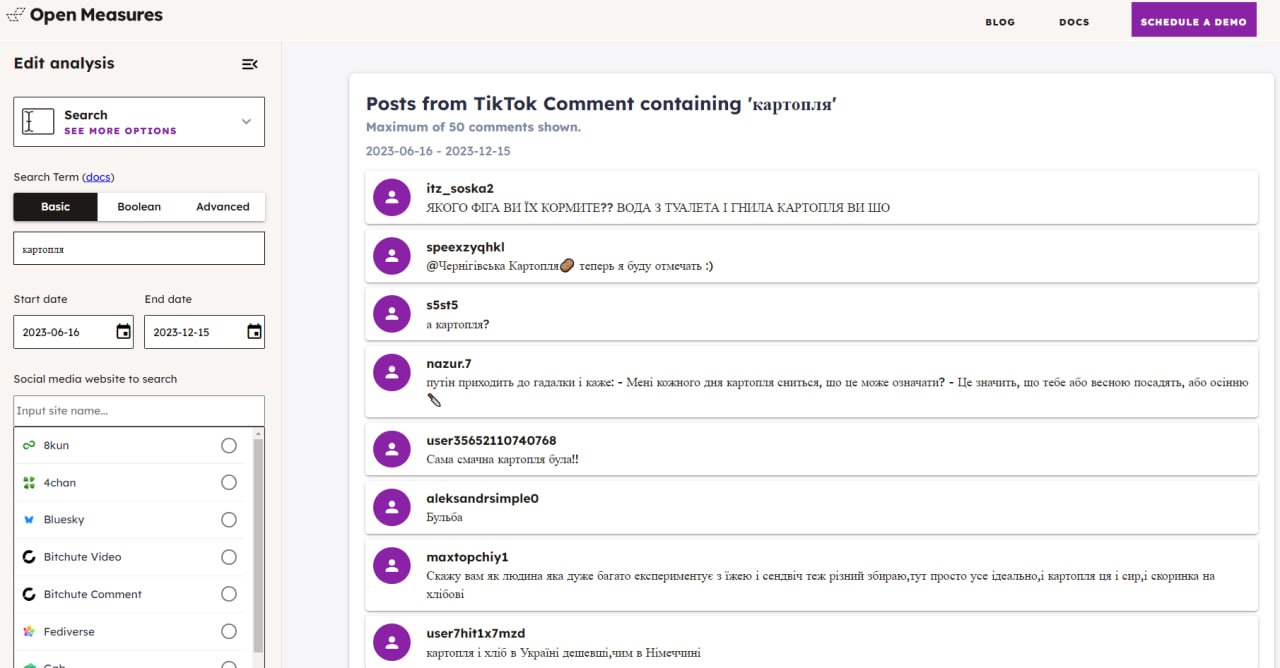Click aleksandrsimple0 avatar icon
Screen dimensions: 1280x668
click(392, 507)
